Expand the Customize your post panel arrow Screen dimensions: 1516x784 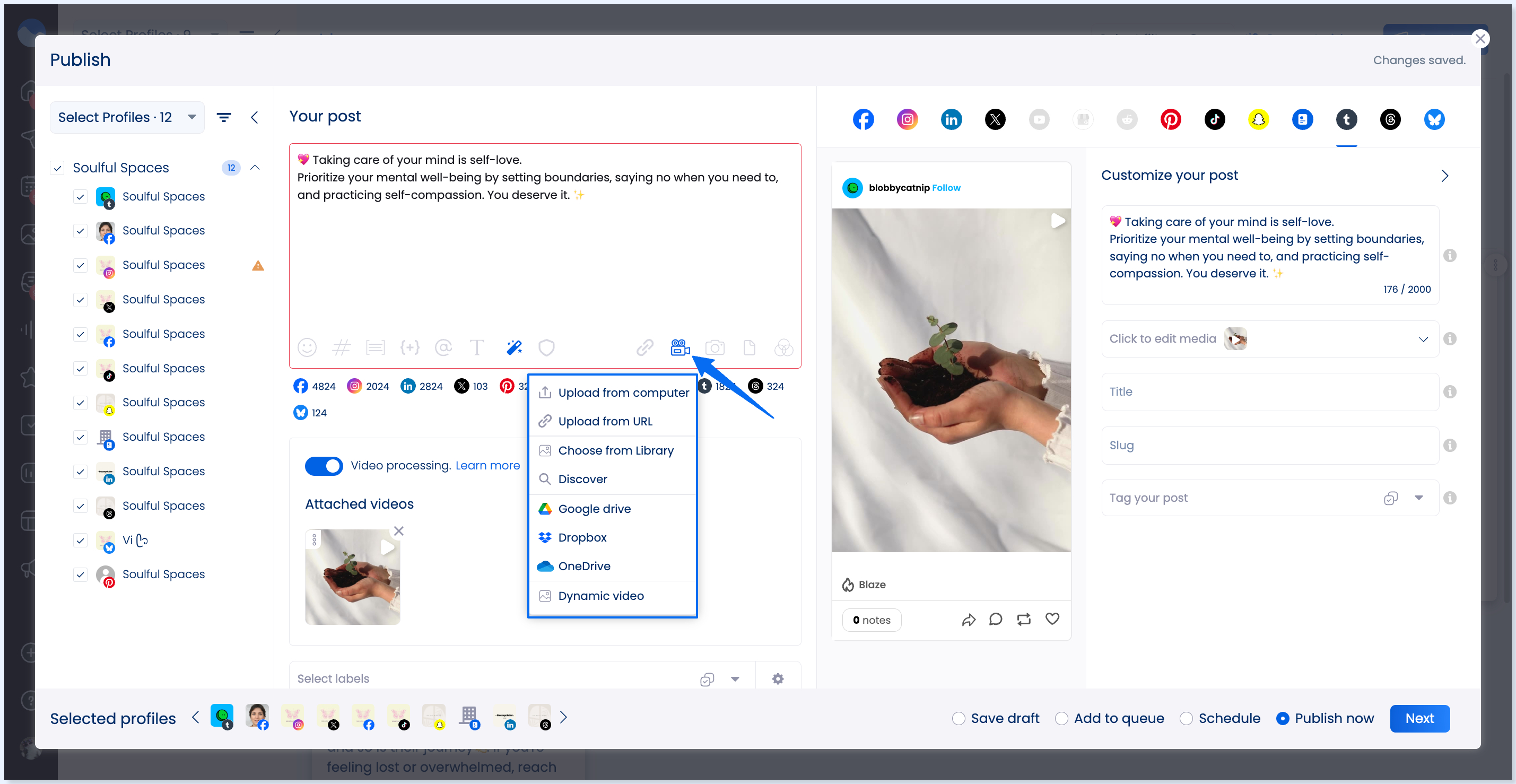1444,176
